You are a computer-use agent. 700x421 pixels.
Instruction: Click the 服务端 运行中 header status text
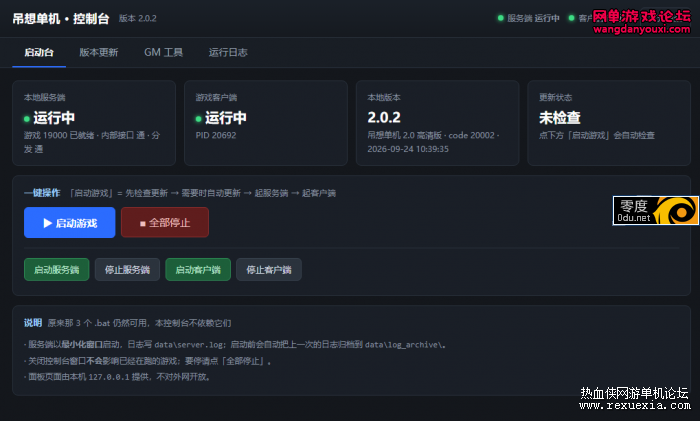click(533, 18)
